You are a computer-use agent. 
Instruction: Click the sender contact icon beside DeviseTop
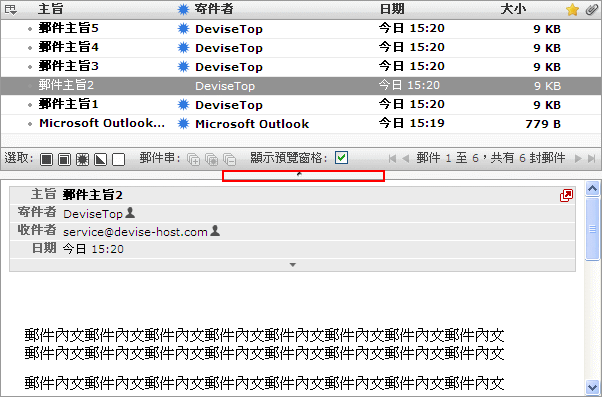click(130, 213)
